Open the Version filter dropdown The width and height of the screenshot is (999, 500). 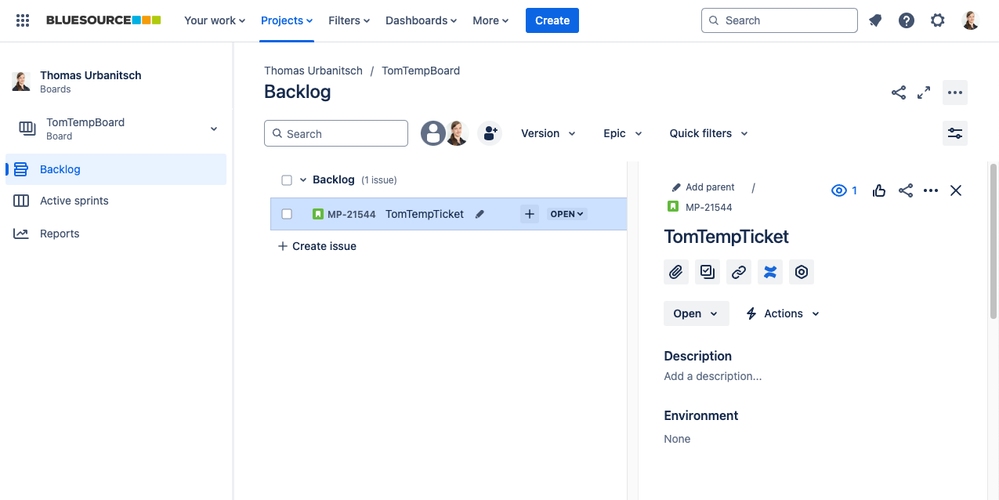point(548,133)
